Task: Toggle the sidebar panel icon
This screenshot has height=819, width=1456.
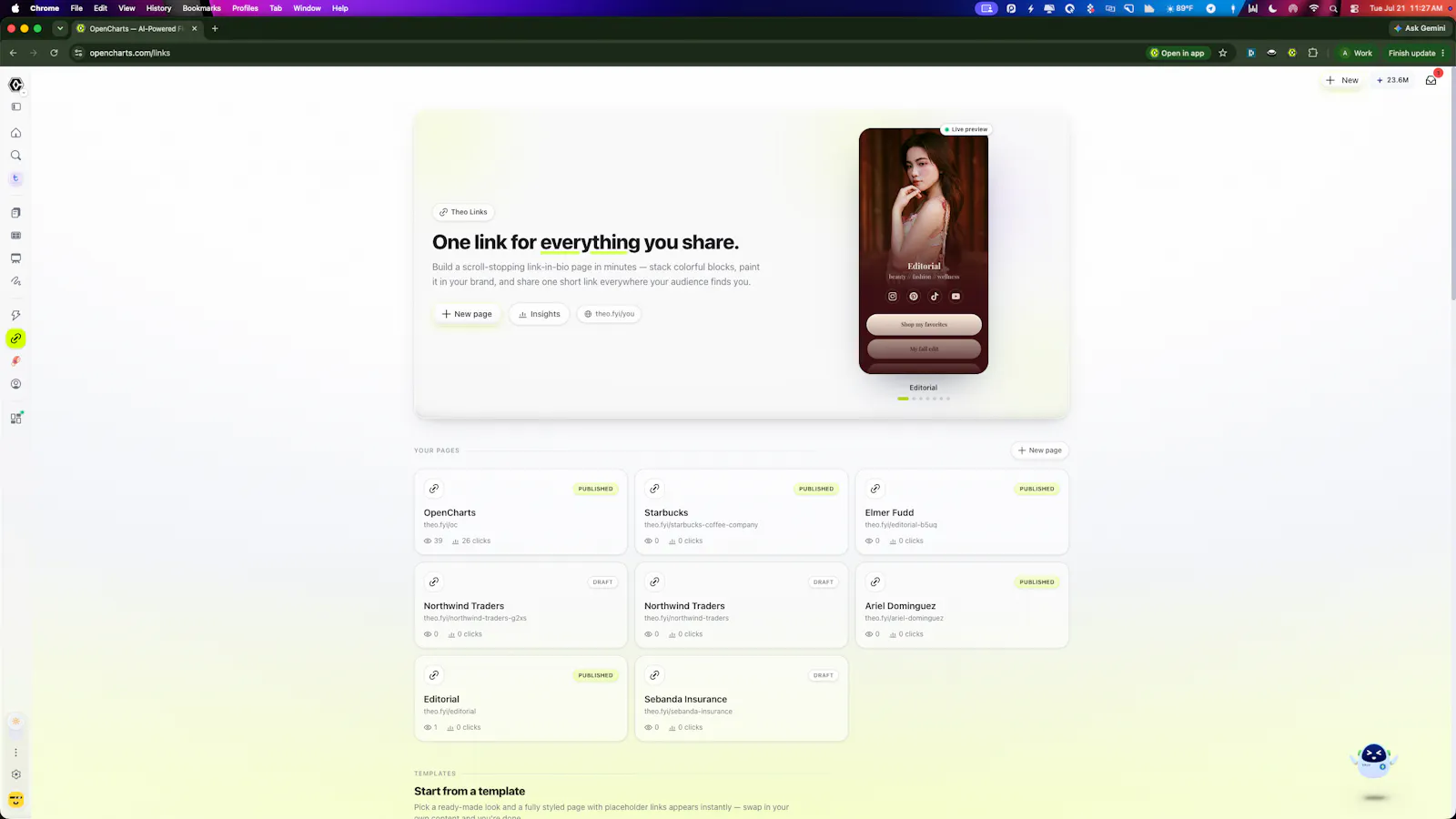Action: coord(15,107)
